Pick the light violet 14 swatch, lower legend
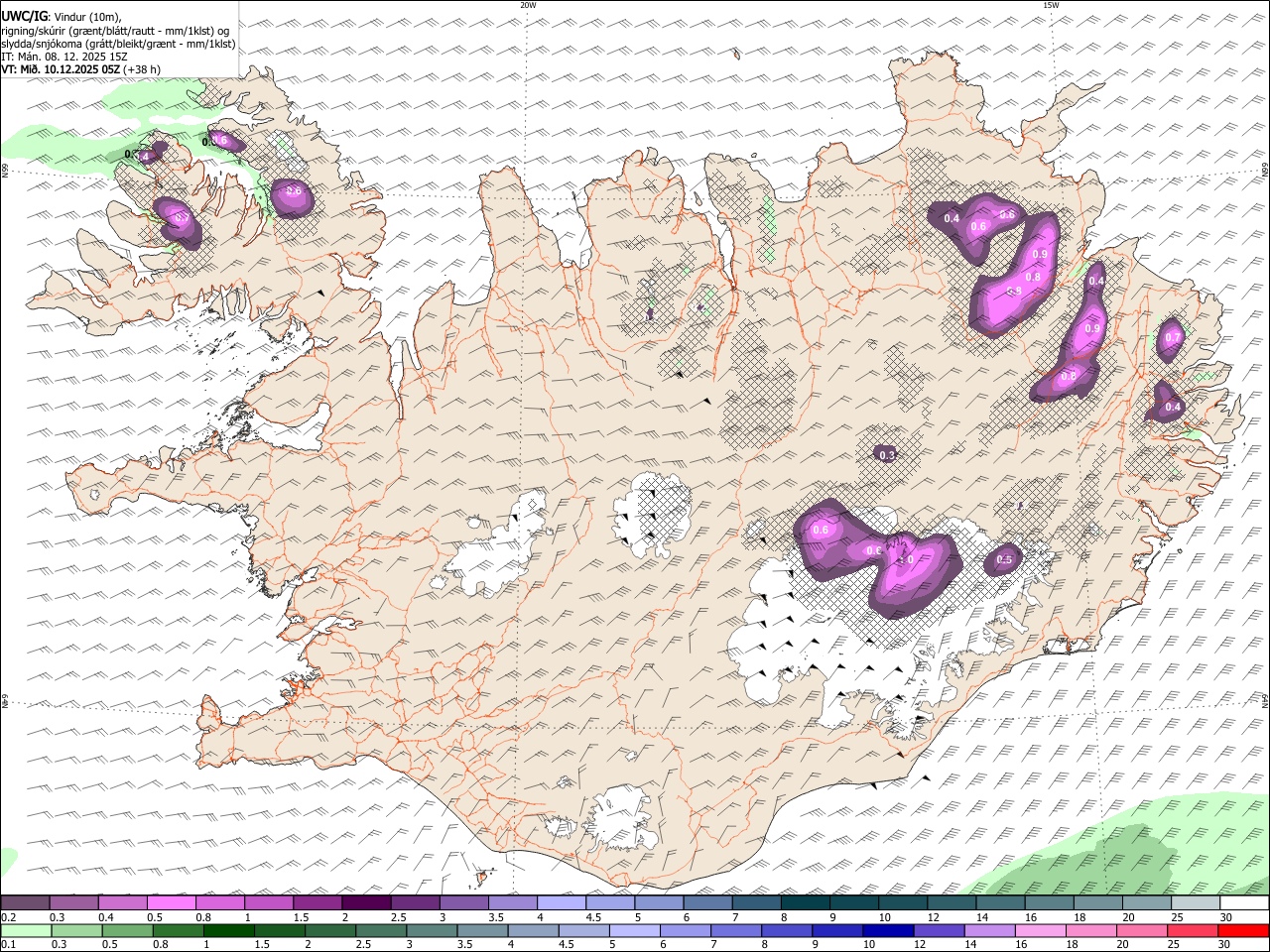 point(990,931)
